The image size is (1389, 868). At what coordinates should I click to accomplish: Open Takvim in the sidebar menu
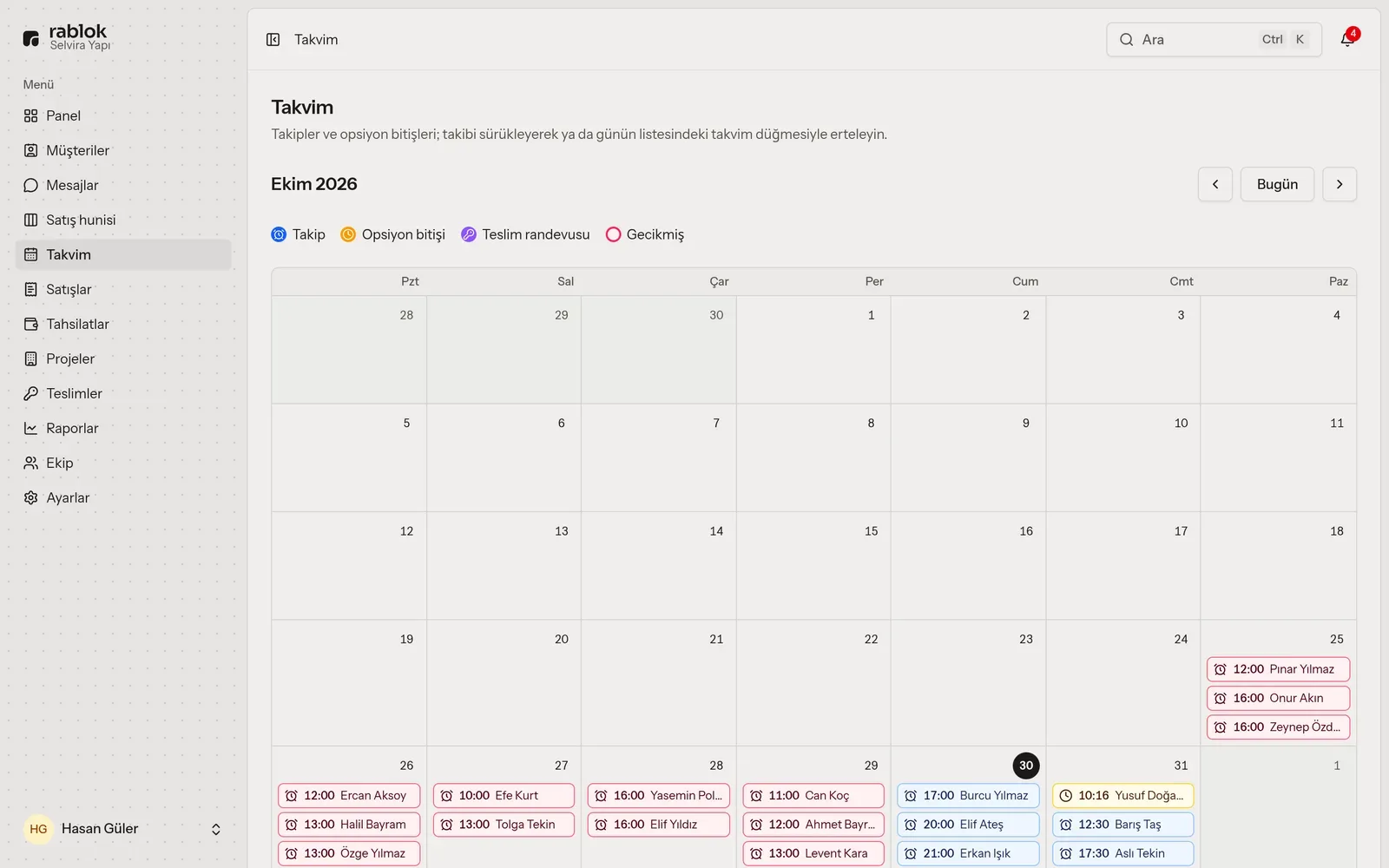tap(123, 254)
